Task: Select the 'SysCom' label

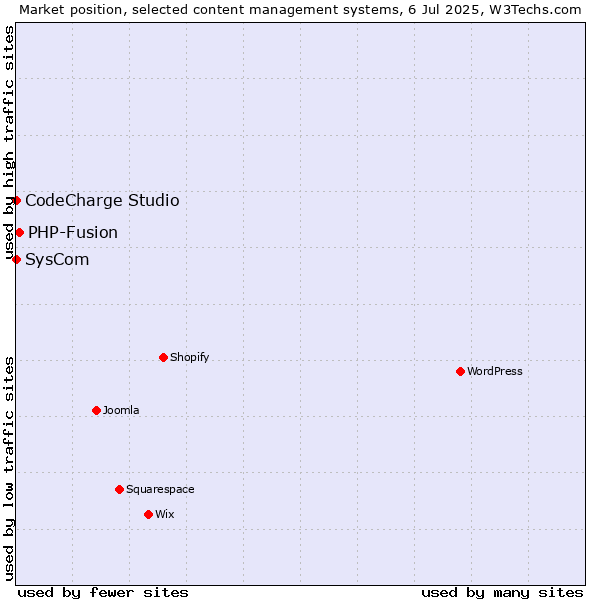Action: pos(57,260)
